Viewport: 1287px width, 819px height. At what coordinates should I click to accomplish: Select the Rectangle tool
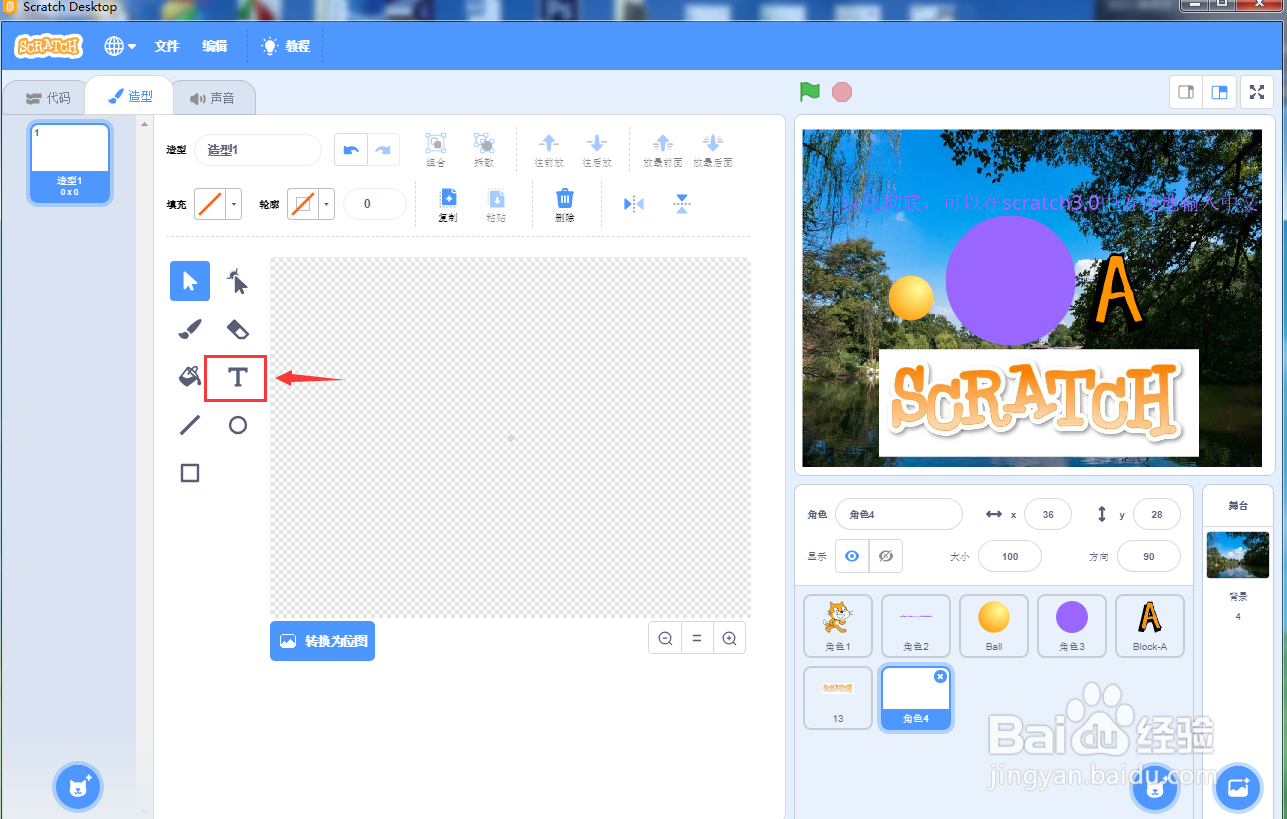189,473
